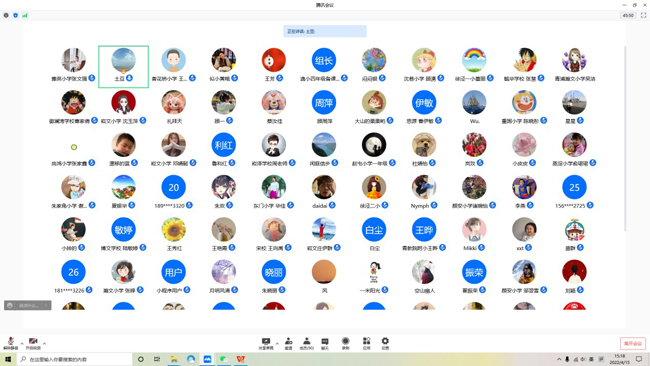
Task: Enter full screen mode icon
Action: click(643, 15)
